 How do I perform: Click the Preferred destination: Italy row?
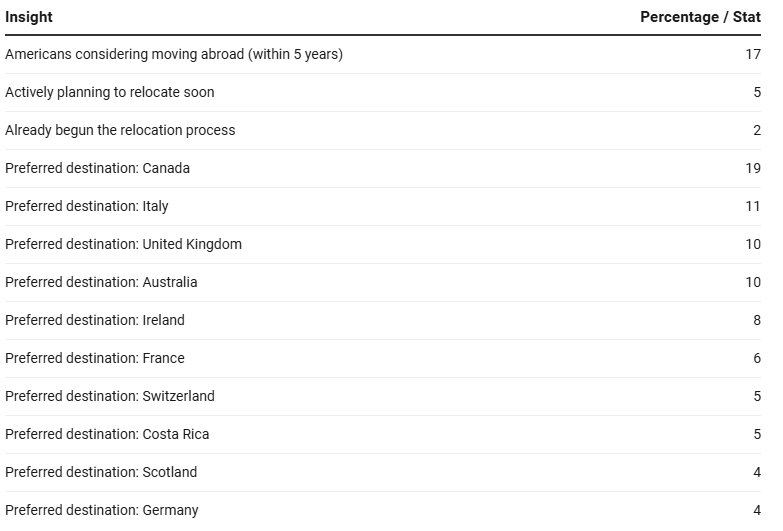coord(383,206)
